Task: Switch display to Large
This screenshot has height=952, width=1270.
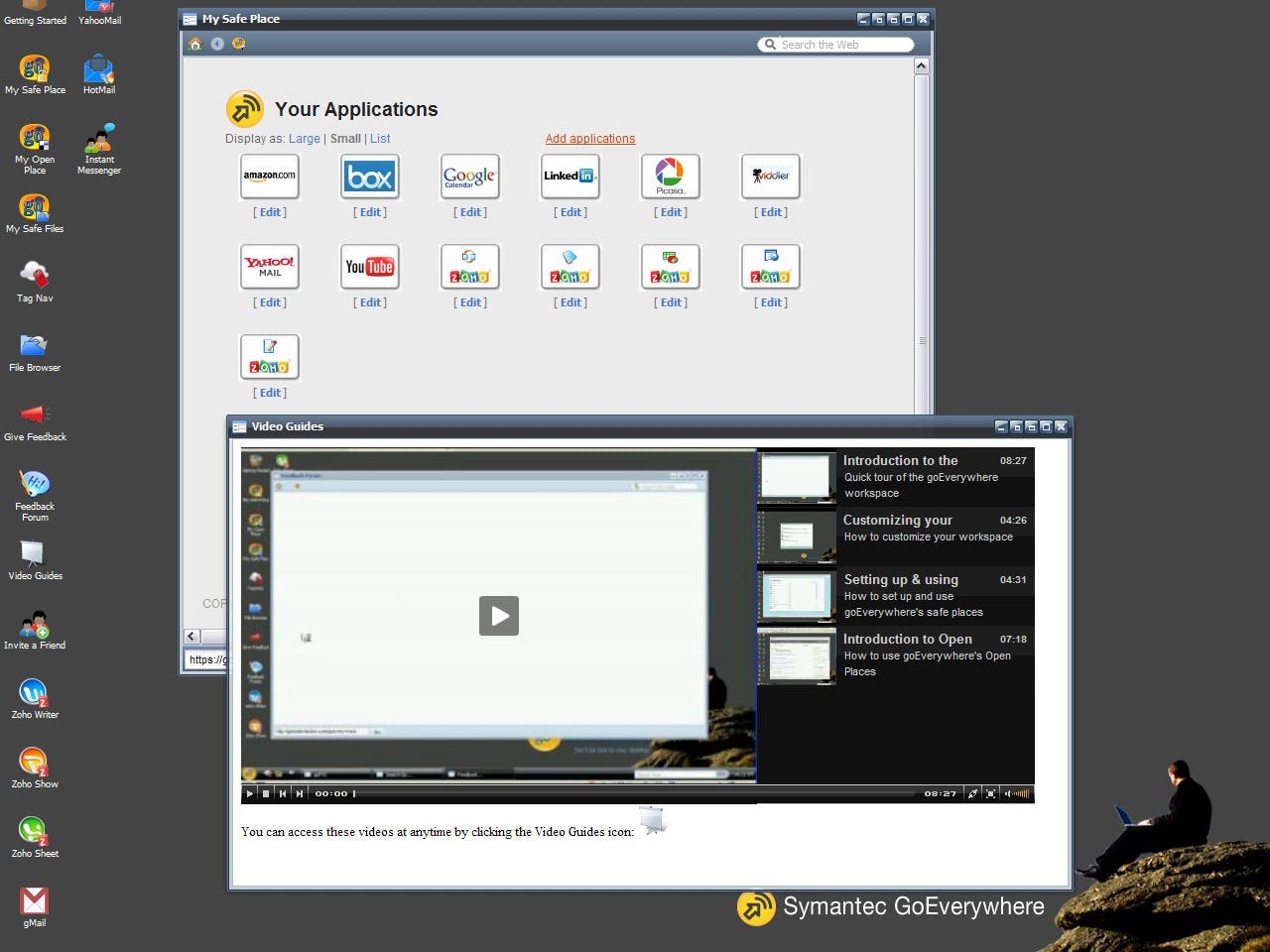Action: (305, 139)
